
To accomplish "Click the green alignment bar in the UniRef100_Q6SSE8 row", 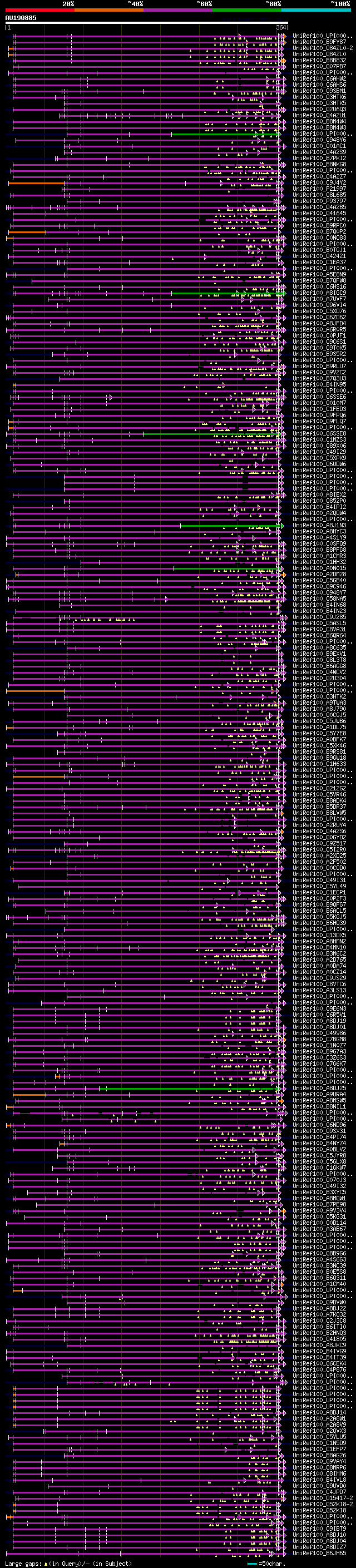I will (213, 434).
